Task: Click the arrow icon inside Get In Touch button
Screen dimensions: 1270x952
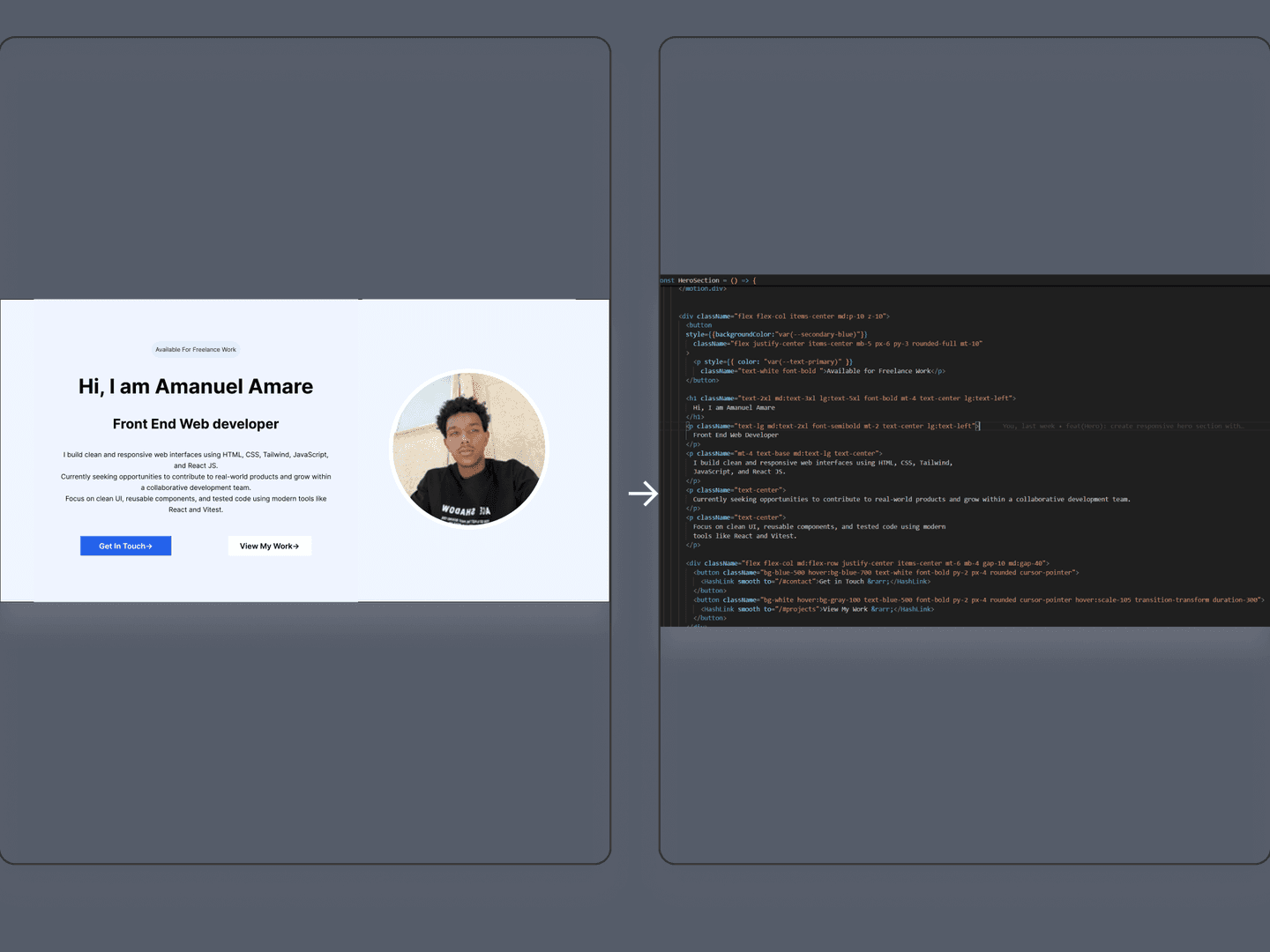Action: pyautogui.click(x=148, y=546)
